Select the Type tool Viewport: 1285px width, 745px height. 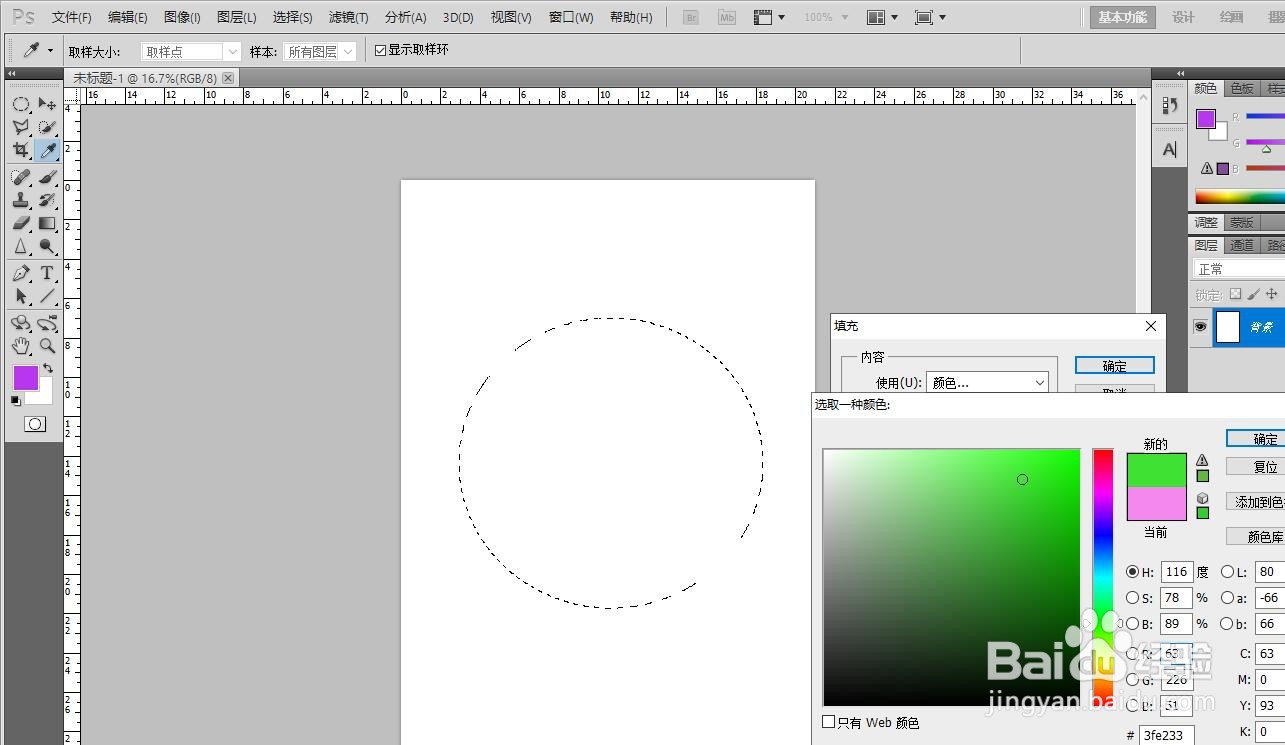(x=47, y=273)
